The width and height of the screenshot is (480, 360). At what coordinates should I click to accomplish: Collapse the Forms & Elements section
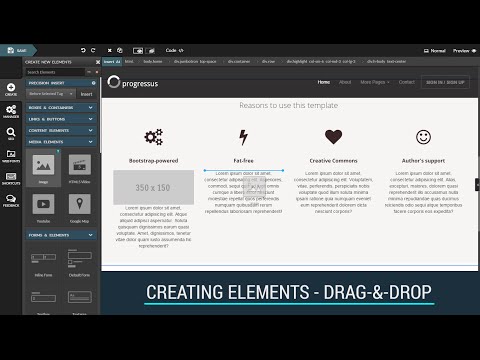coord(61,235)
